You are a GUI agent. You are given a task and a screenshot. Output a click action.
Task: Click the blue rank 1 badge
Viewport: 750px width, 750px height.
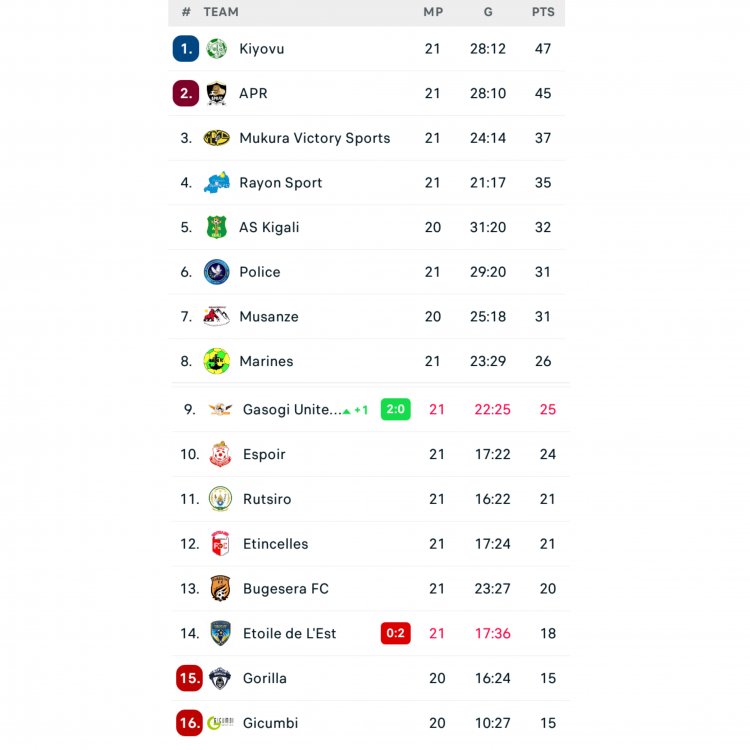[x=186, y=49]
